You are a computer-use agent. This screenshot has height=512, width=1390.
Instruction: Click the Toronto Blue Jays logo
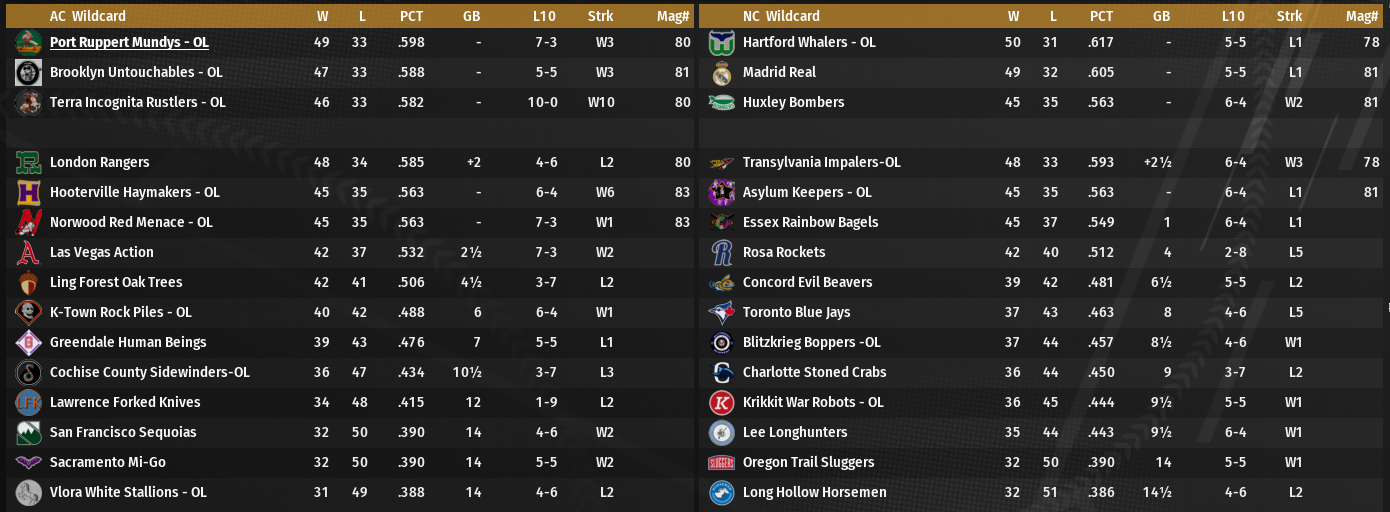[721, 312]
